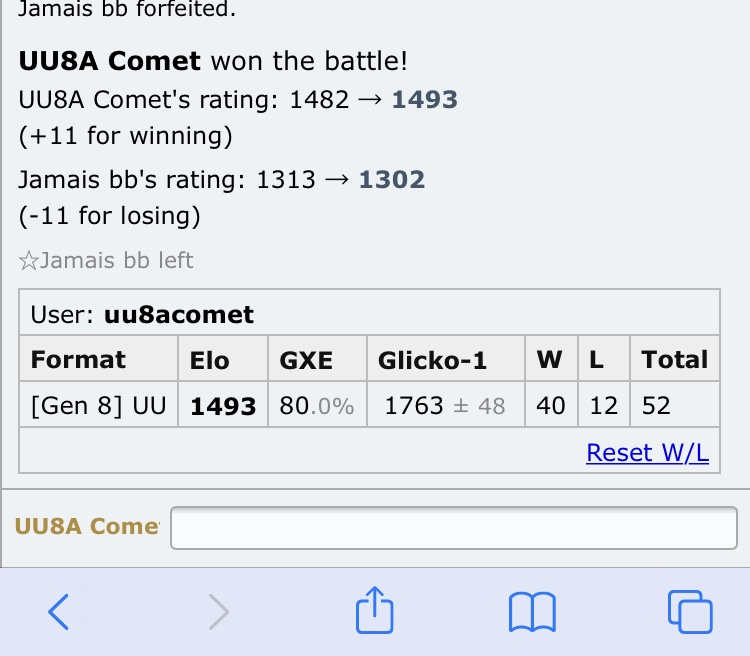750x656 pixels.
Task: Select the Elo column header
Action: [x=210, y=360]
